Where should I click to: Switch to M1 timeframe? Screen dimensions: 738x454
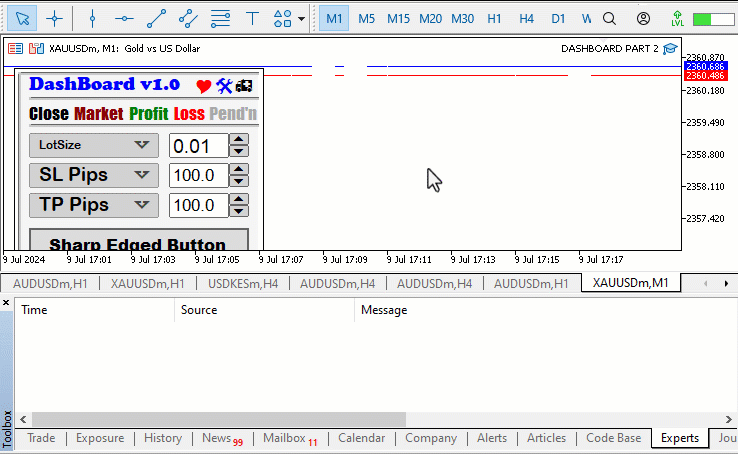334,19
